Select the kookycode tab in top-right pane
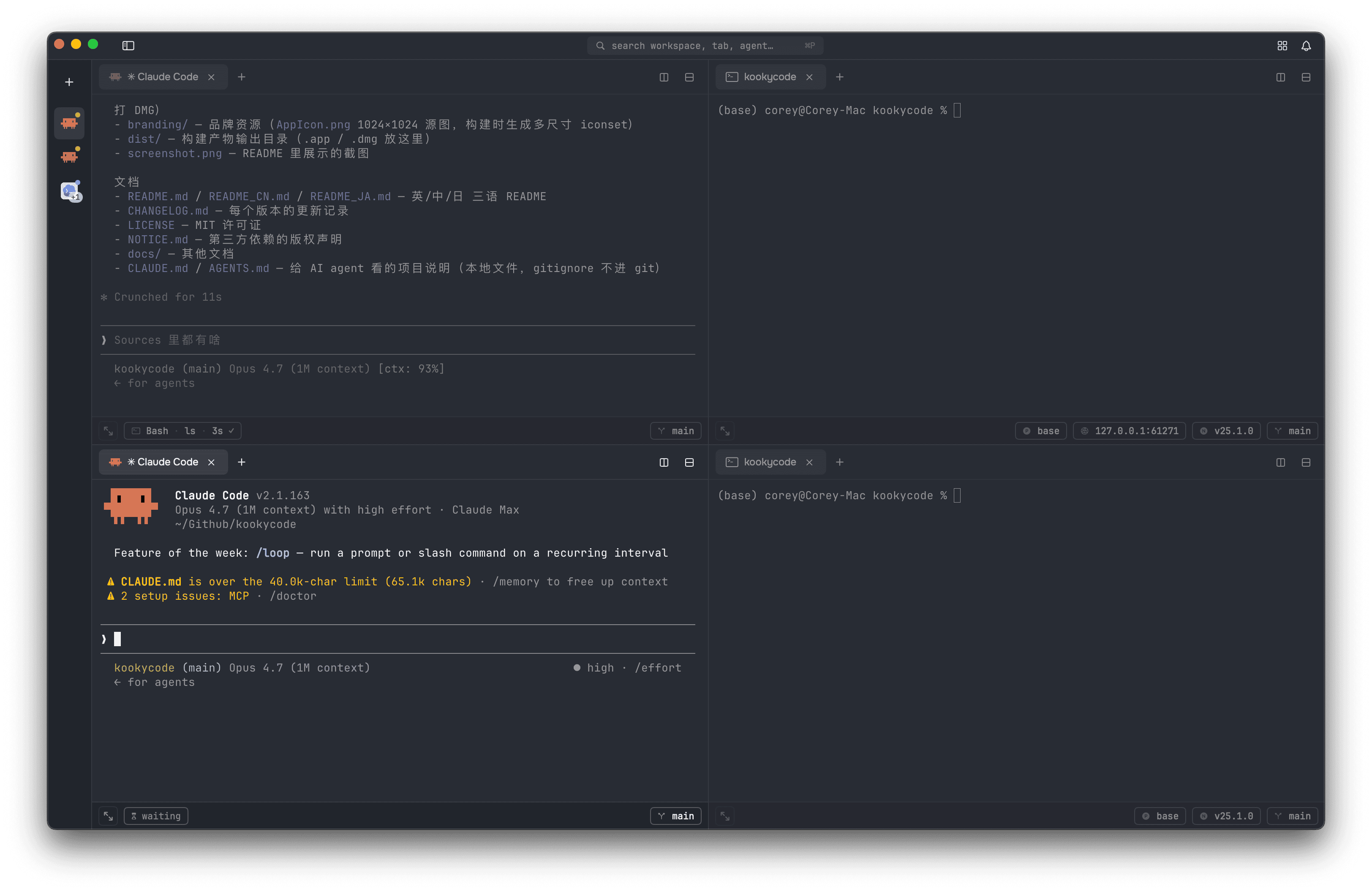 tap(770, 77)
